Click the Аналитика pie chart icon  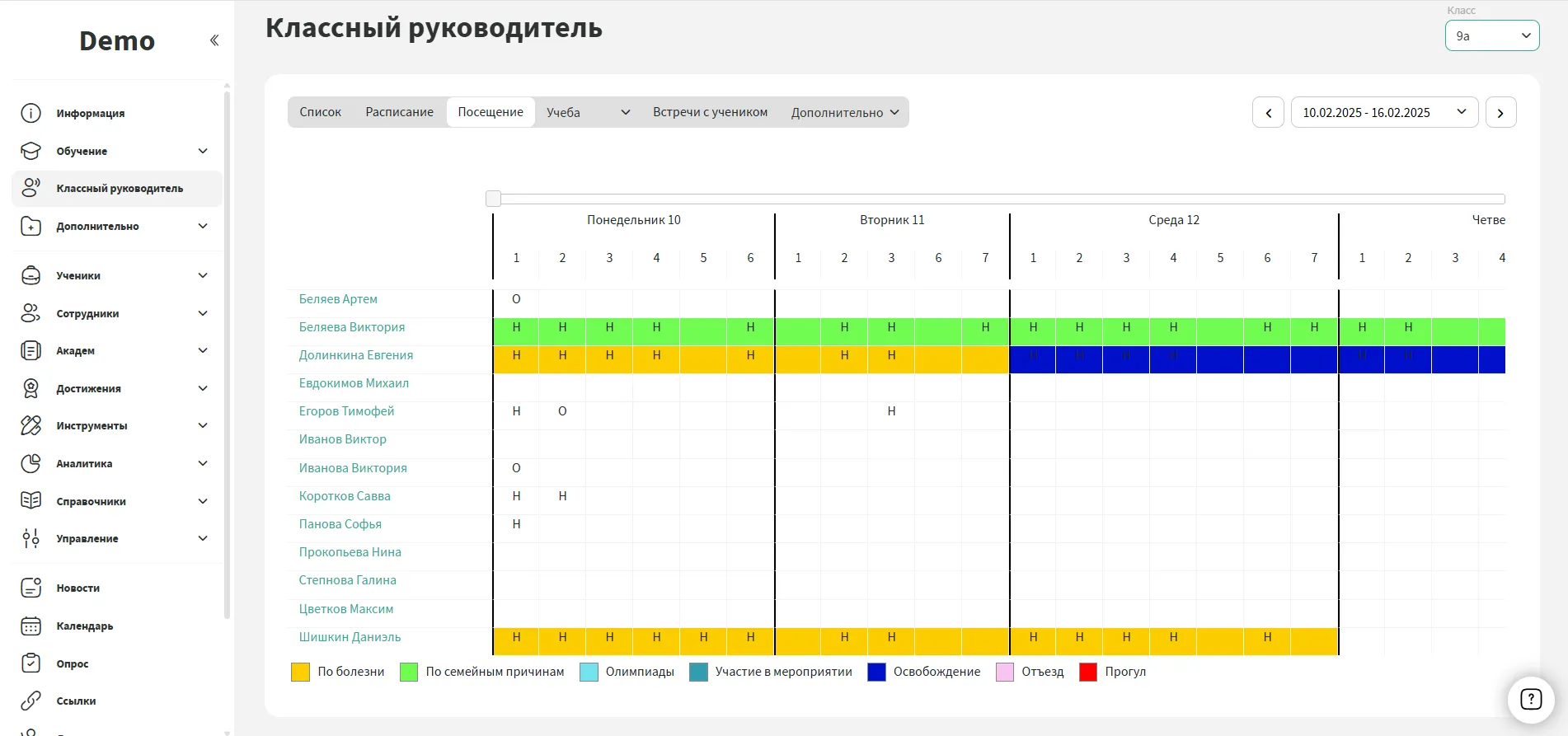(31, 463)
